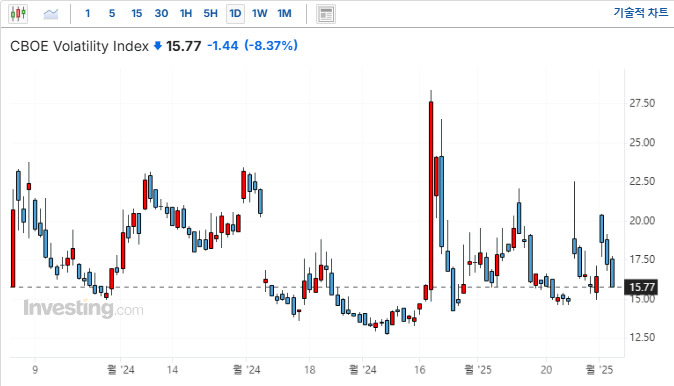Click the date label 18 on time axis

[x=309, y=370]
